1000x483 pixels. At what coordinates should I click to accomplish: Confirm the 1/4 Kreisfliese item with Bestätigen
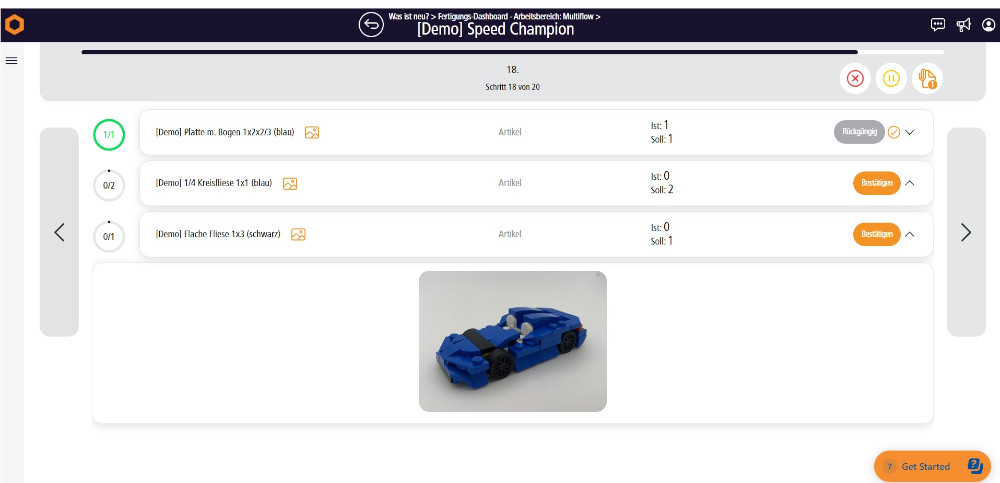pyautogui.click(x=876, y=183)
